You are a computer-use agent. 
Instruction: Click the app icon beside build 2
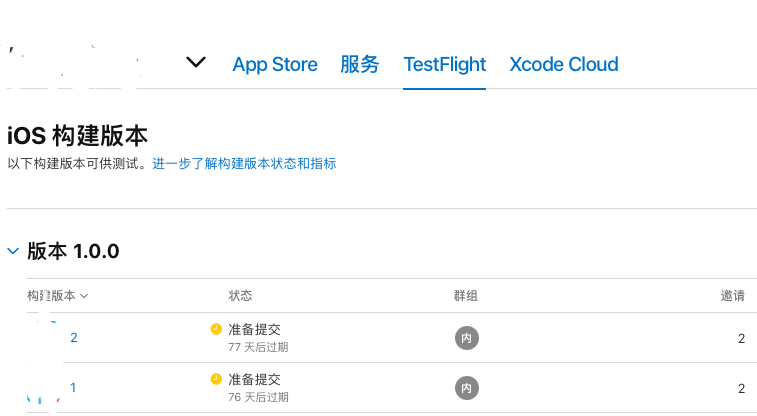44,337
